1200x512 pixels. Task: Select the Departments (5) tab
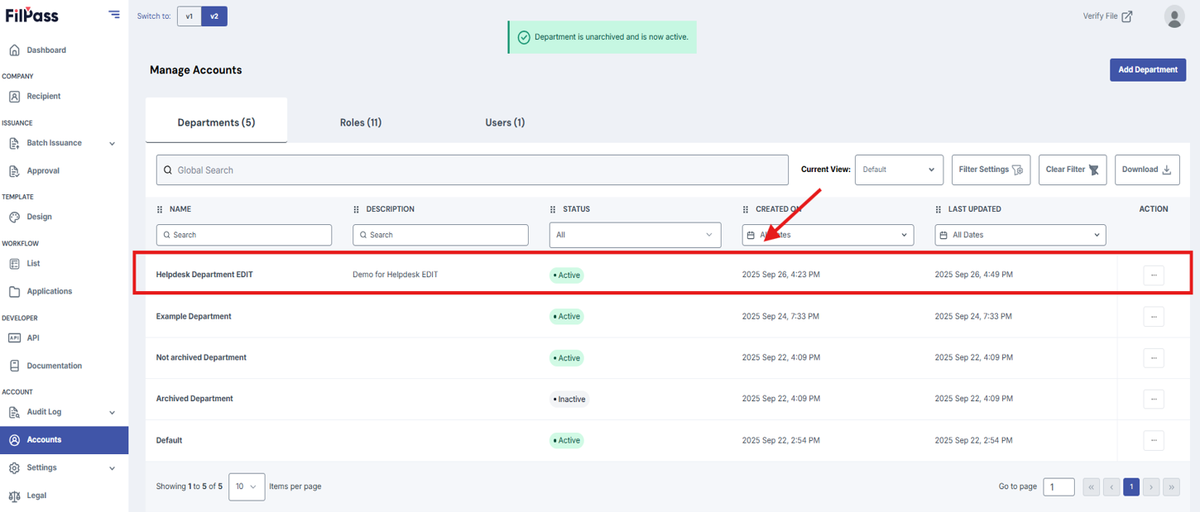(216, 121)
